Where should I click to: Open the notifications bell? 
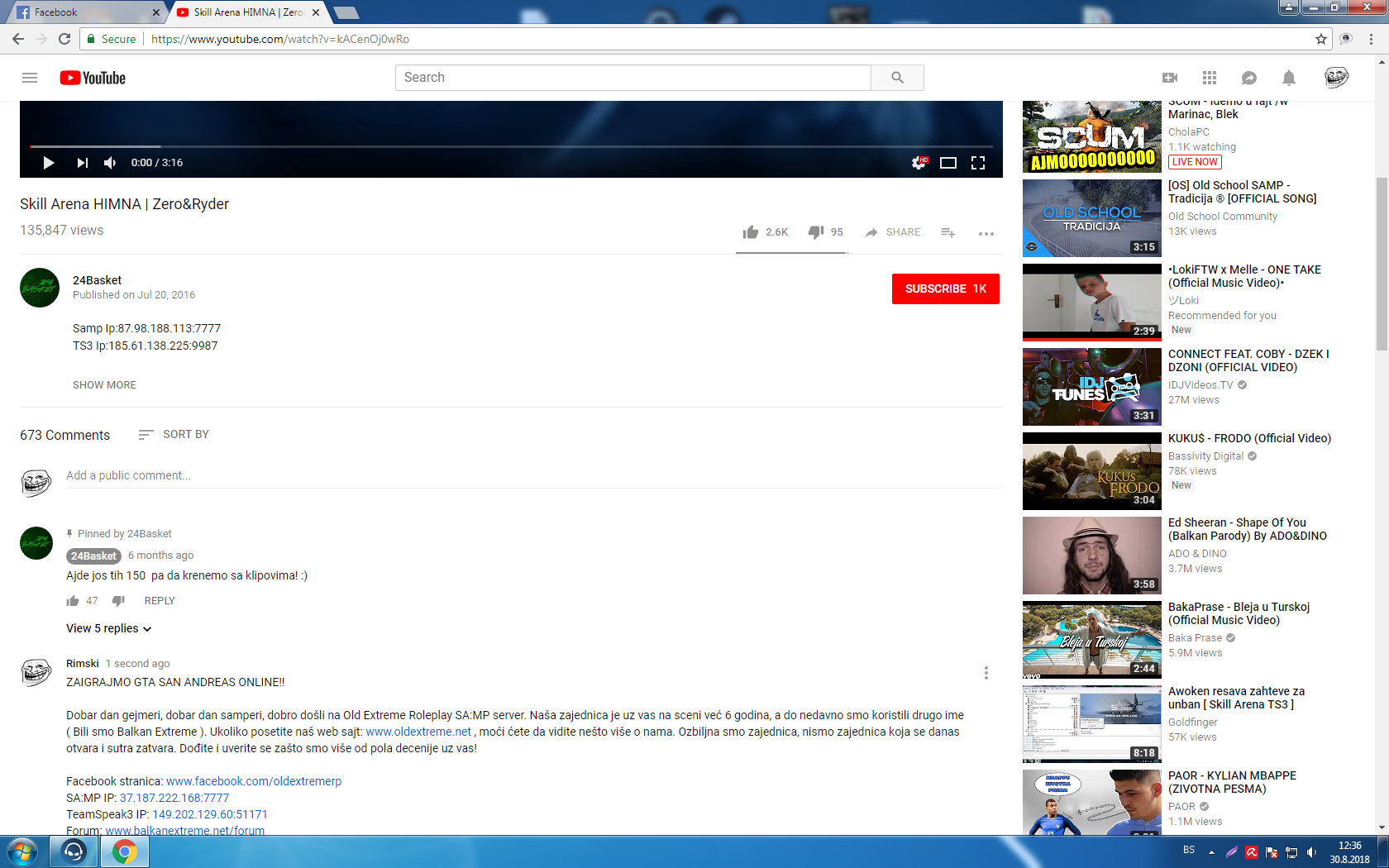[x=1289, y=78]
